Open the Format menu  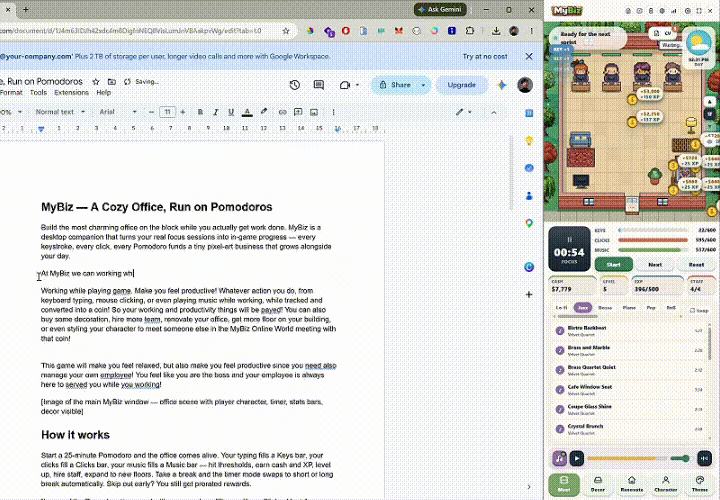[x=11, y=92]
